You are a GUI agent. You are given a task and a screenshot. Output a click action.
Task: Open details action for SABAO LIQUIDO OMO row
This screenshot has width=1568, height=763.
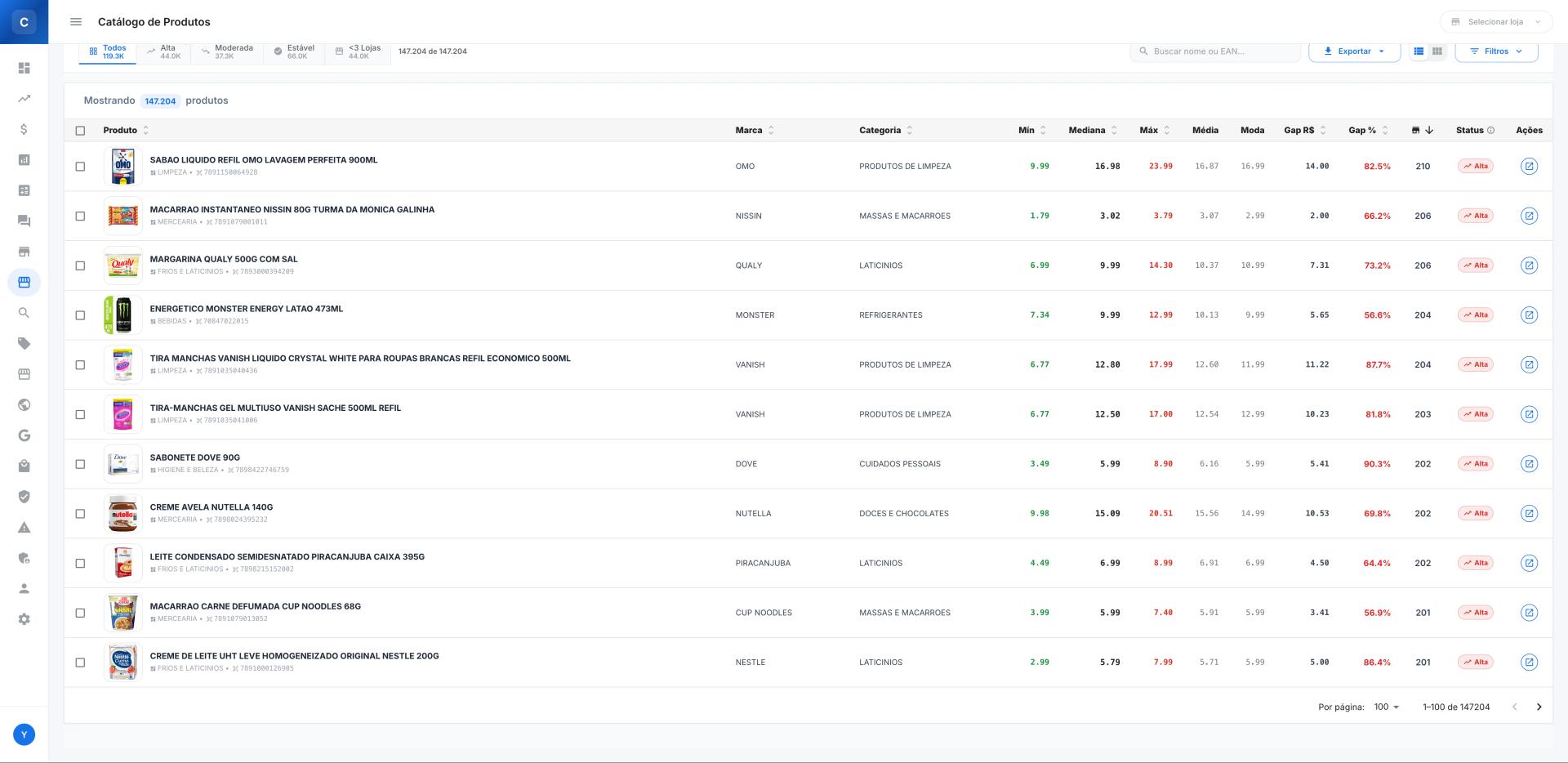coord(1529,167)
